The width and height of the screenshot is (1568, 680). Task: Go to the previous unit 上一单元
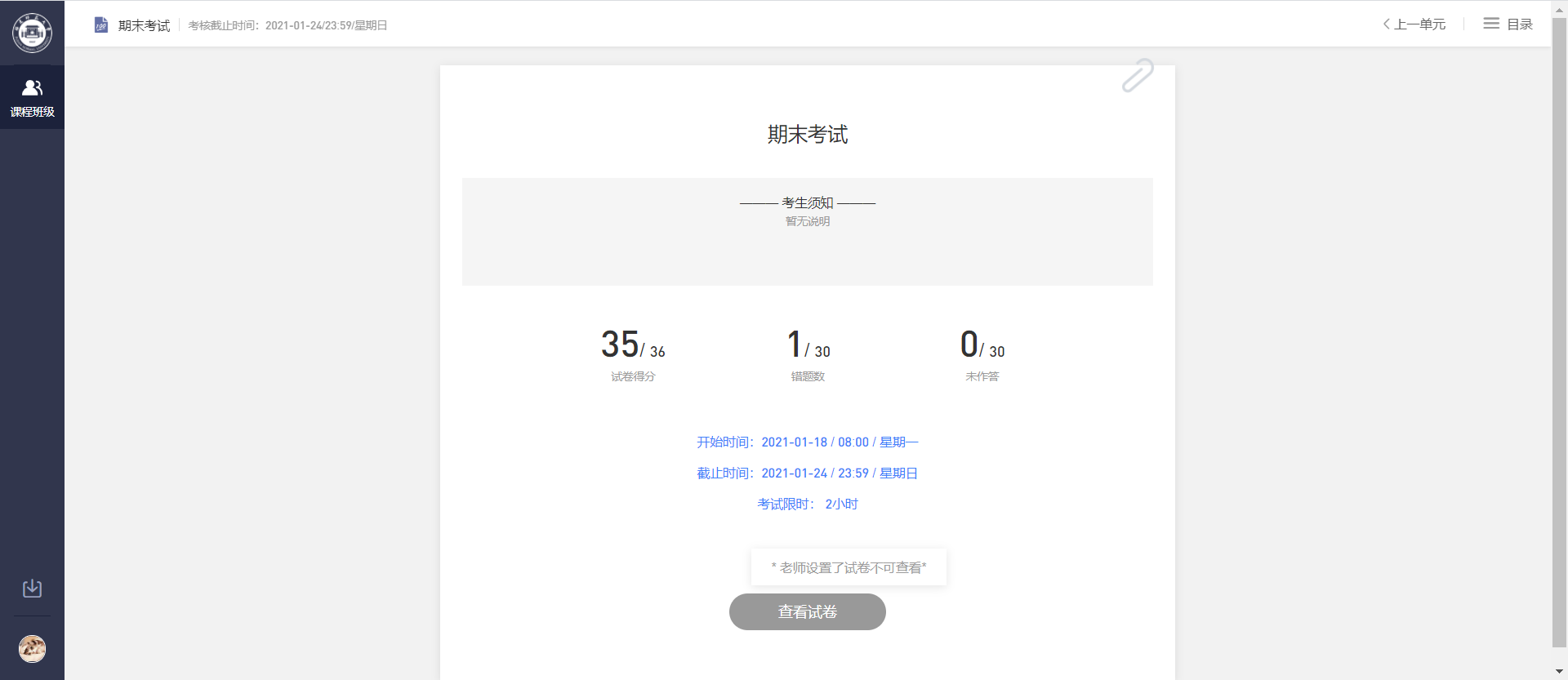(1414, 24)
